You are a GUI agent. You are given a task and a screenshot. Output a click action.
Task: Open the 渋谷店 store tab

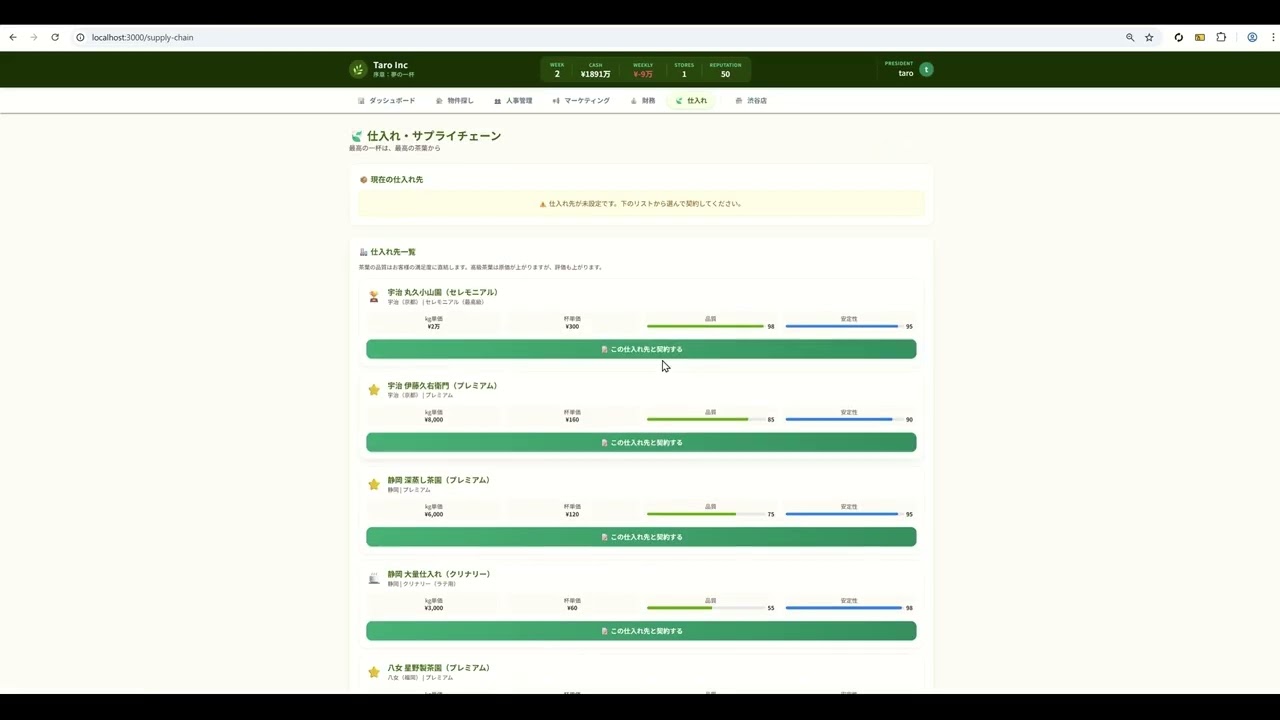click(x=751, y=101)
